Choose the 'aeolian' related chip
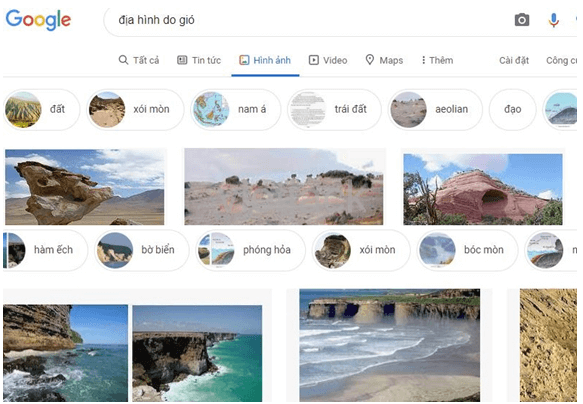Image resolution: width=583 pixels, height=404 pixels. pos(435,110)
